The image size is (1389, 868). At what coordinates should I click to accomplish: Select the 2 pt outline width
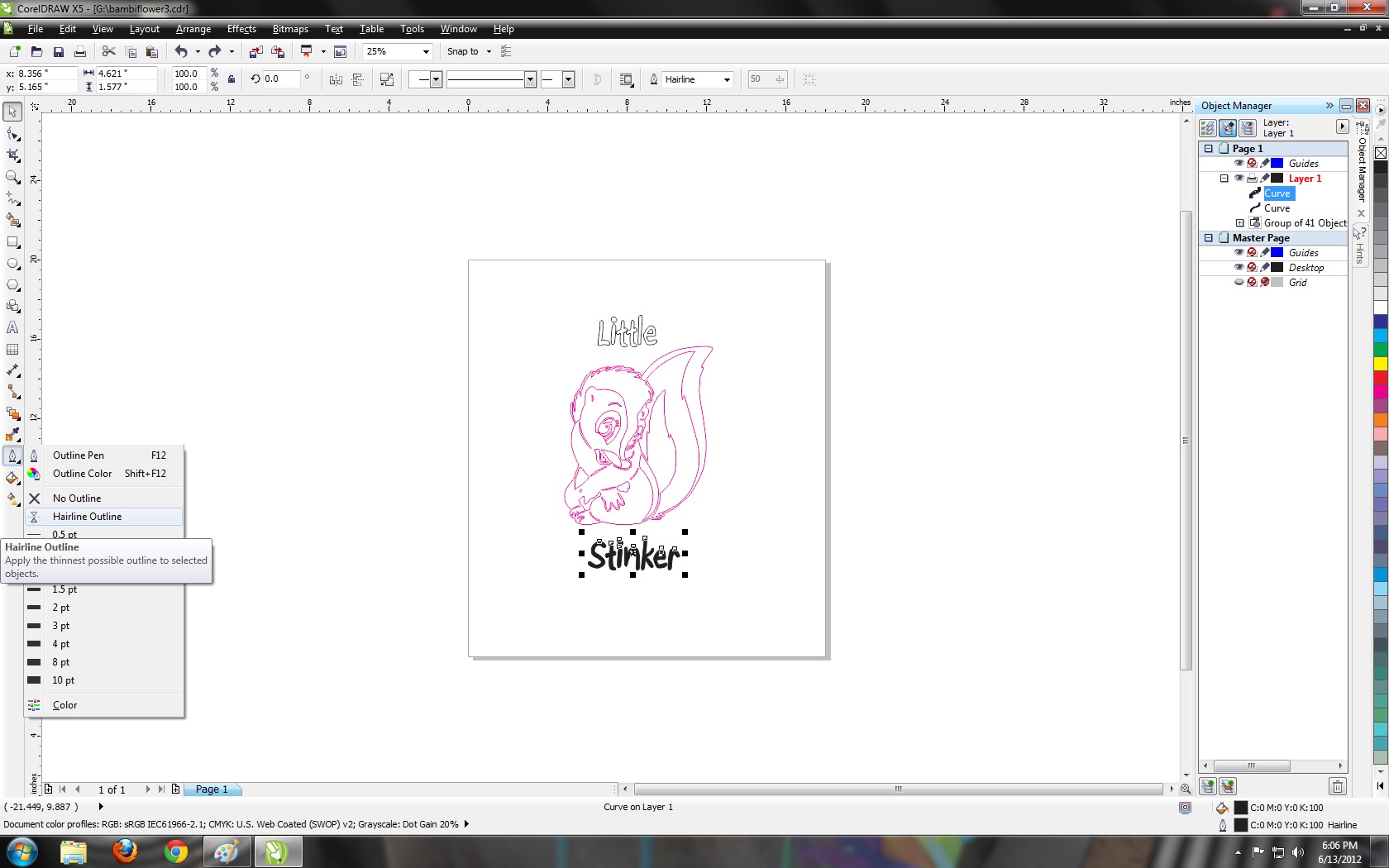tap(104, 608)
